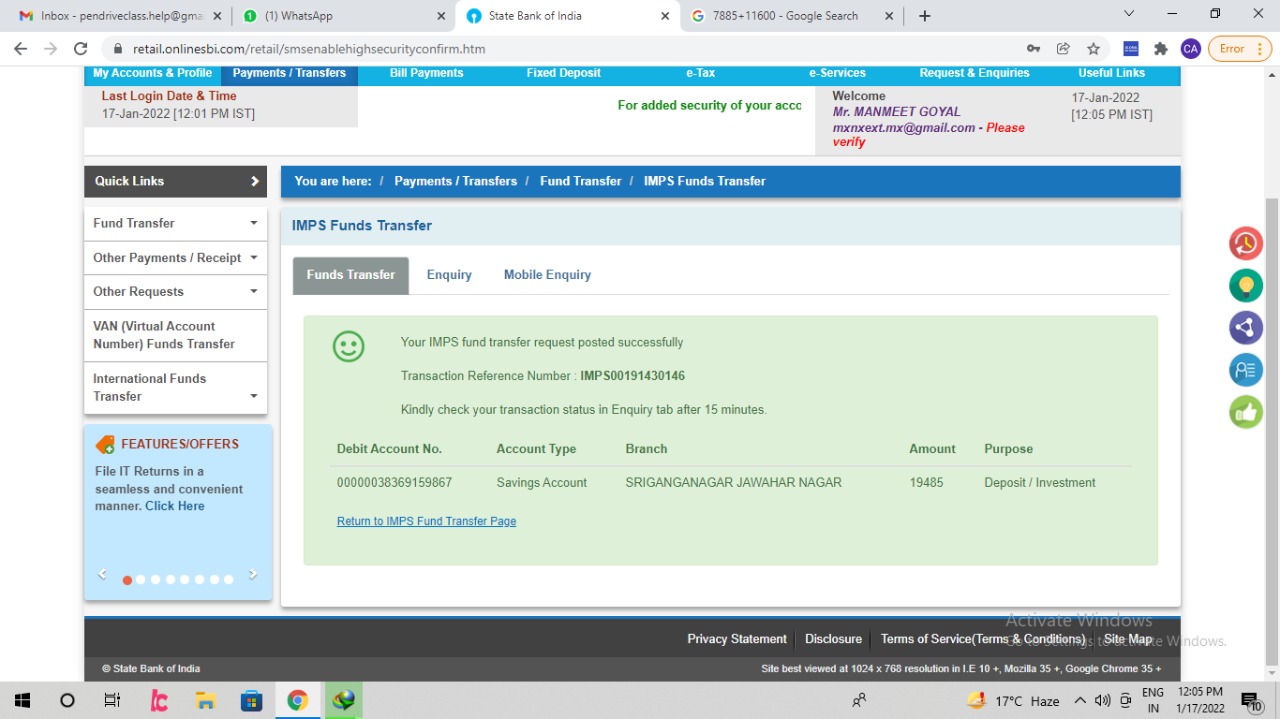Image resolution: width=1280 pixels, height=719 pixels.
Task: Open the Mobile Enquiry tab
Action: point(547,275)
